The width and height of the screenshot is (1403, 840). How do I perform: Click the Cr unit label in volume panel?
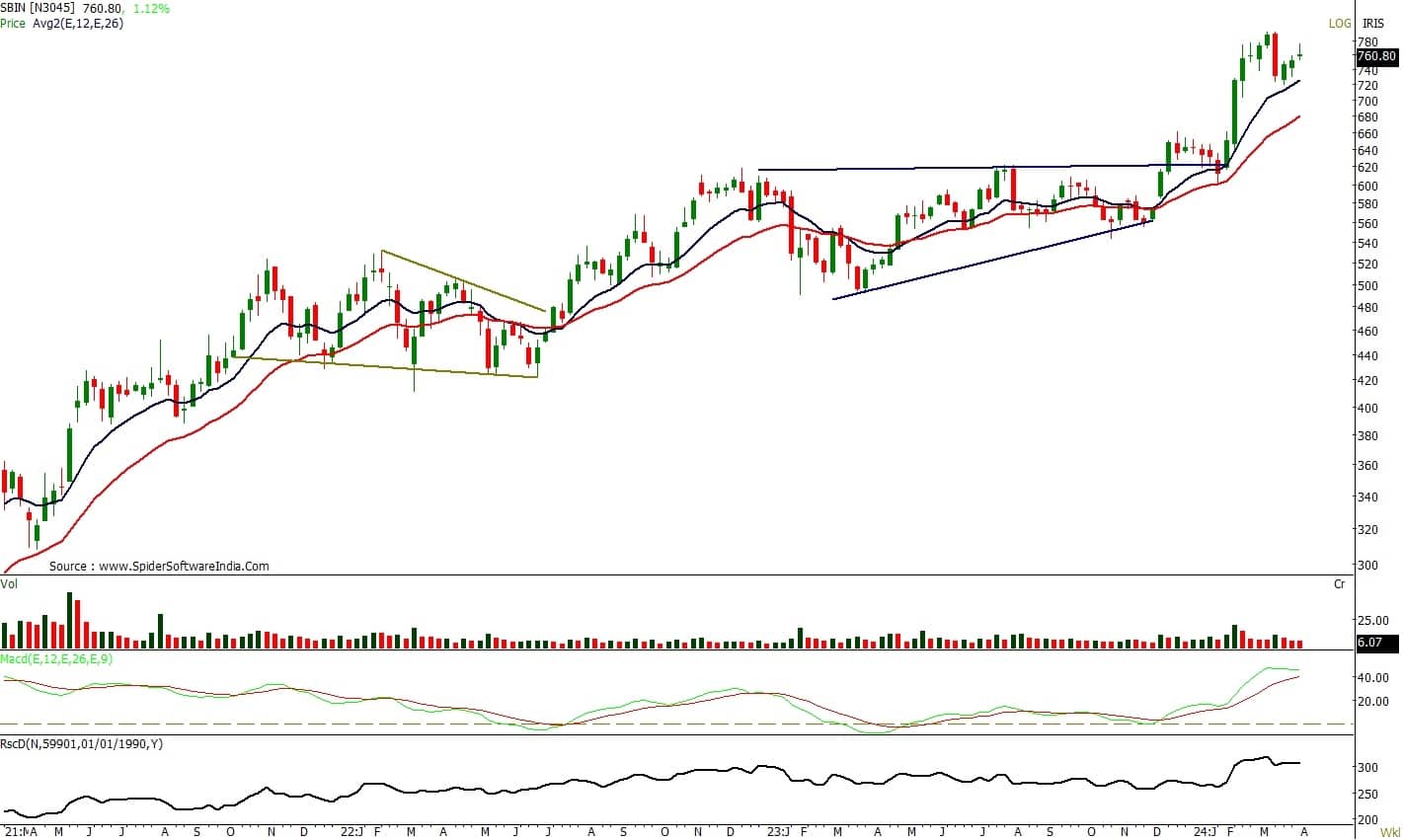tap(1339, 584)
